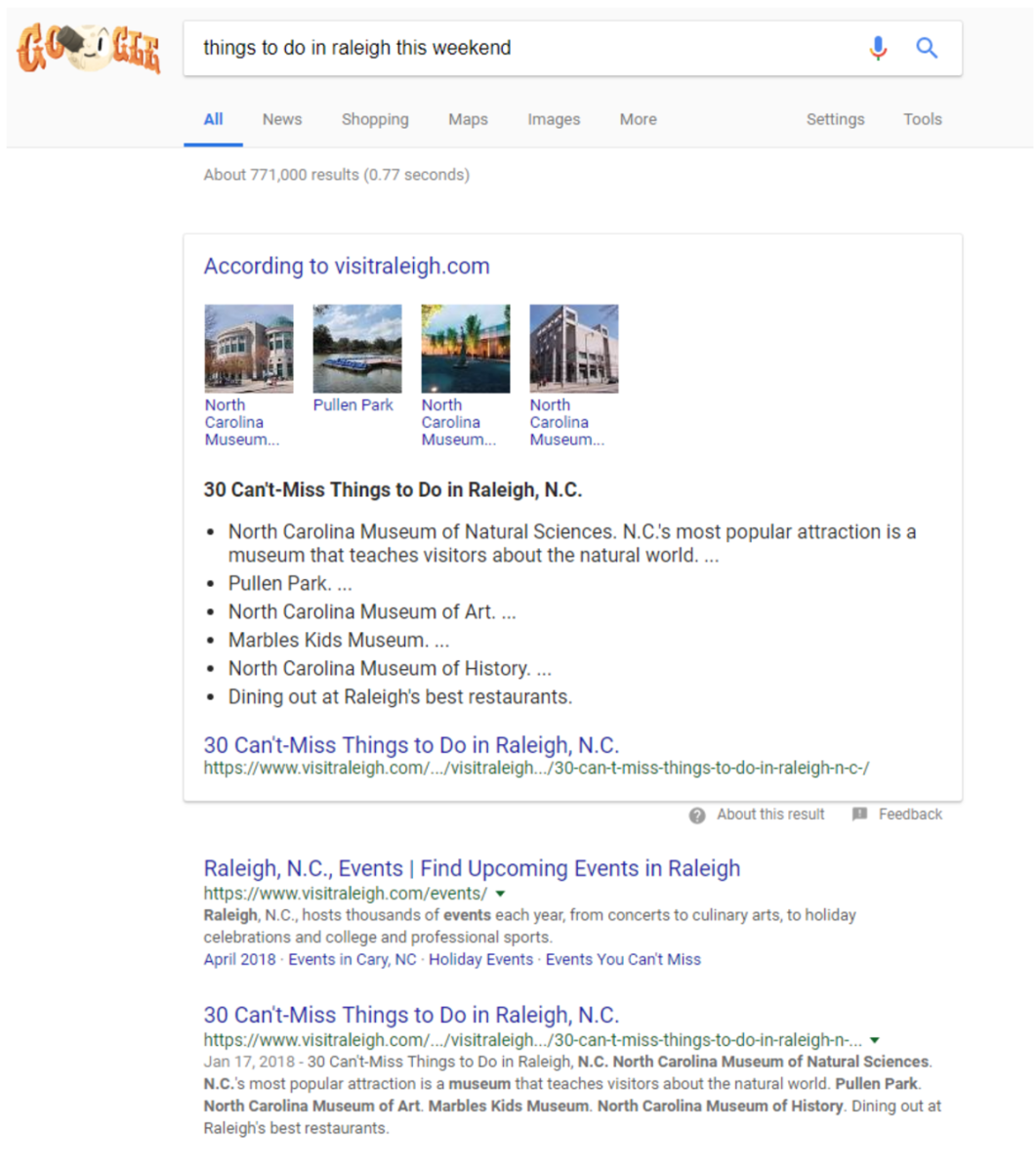This screenshot has height=1172, width=1036.
Task: Start voice search with the microphone icon
Action: [878, 48]
